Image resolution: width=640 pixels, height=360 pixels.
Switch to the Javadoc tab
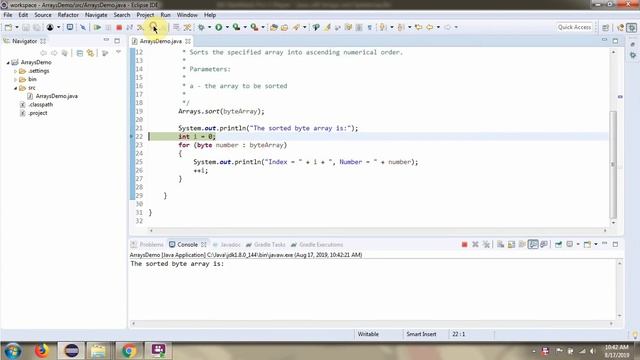coord(227,244)
